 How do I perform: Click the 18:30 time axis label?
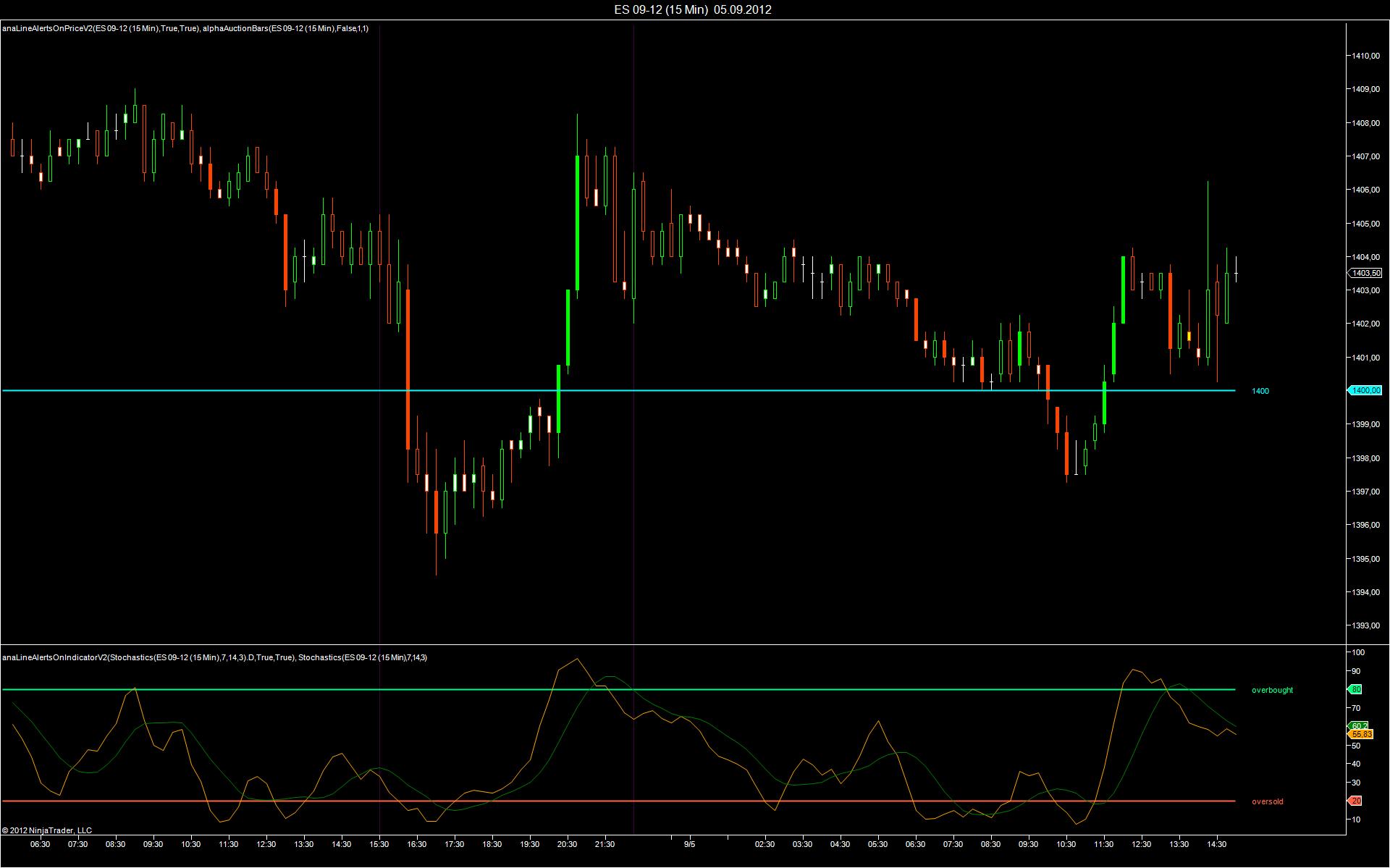pyautogui.click(x=492, y=844)
